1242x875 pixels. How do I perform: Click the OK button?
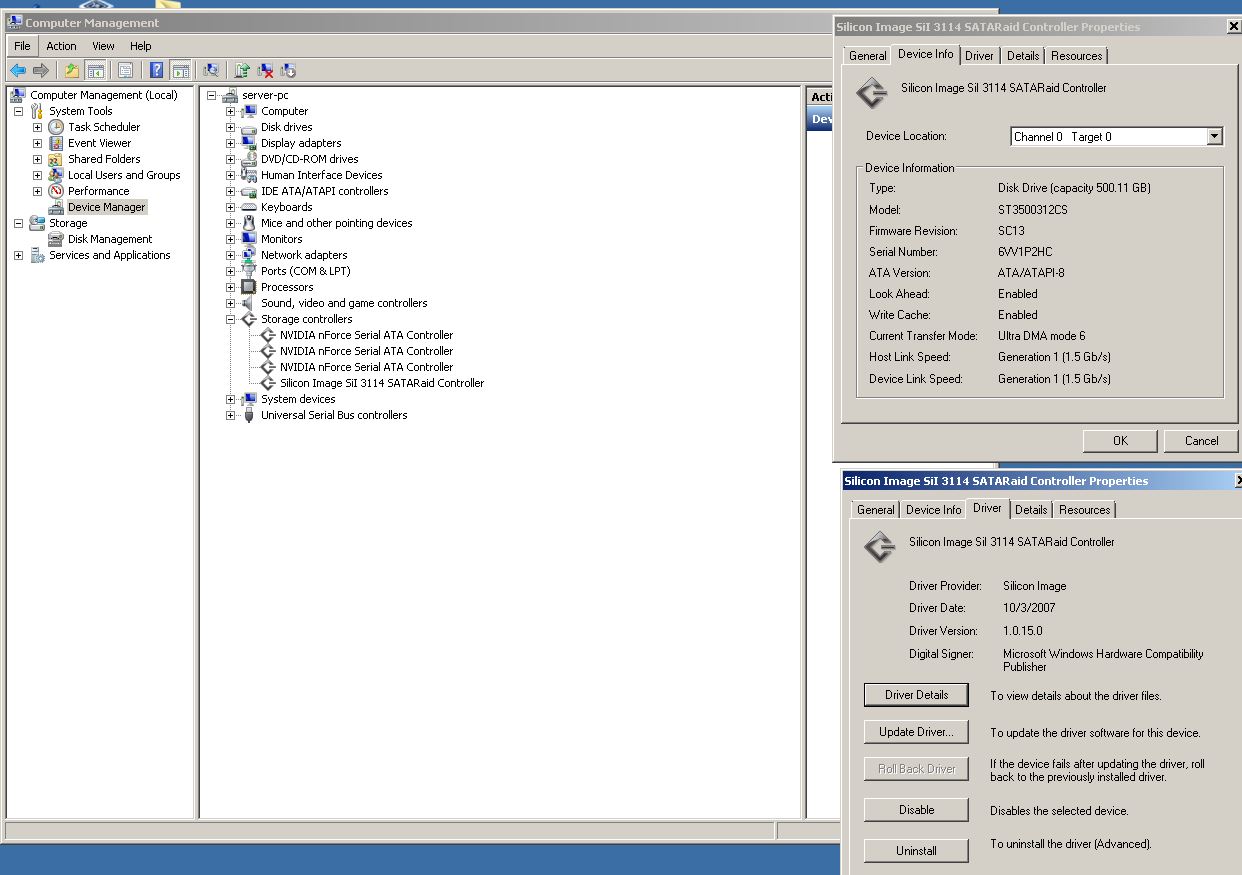(1120, 441)
